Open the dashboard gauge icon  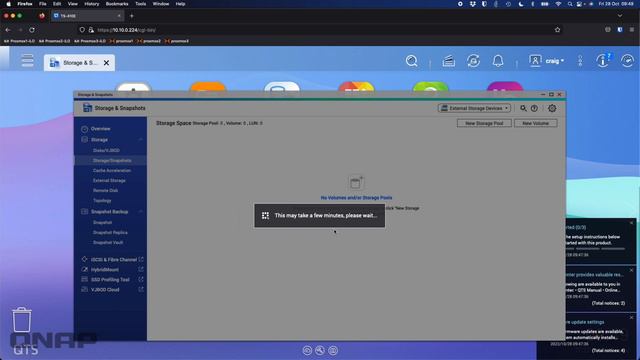[x=627, y=61]
